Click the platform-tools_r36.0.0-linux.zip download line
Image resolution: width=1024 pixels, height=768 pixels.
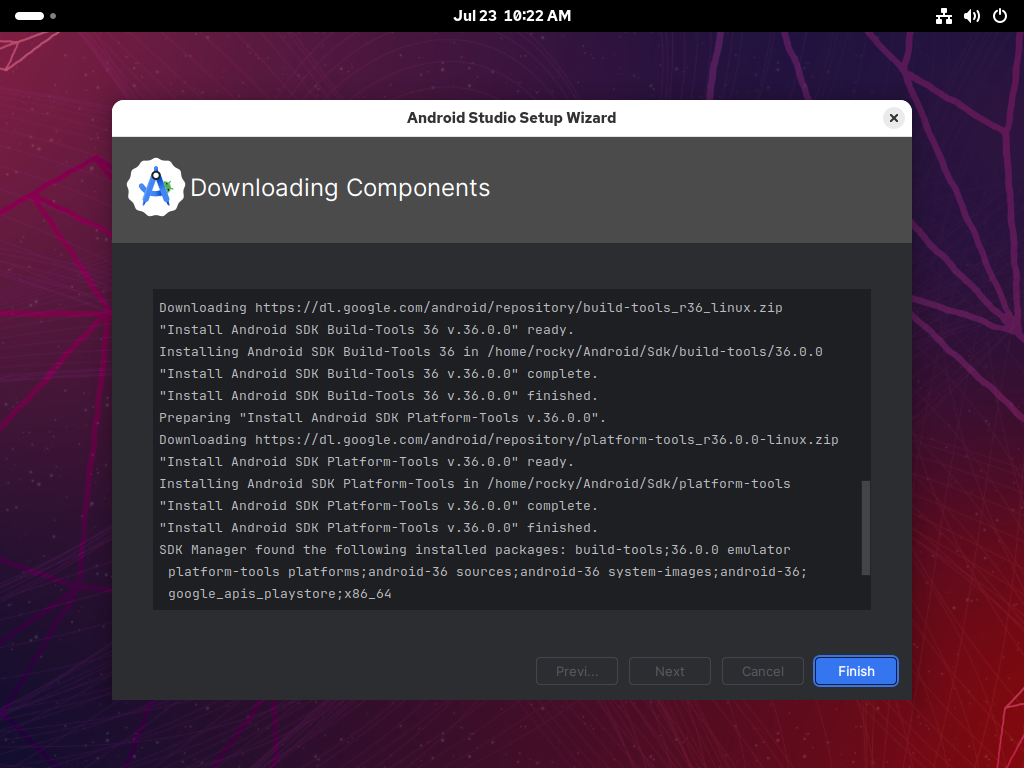[x=499, y=440]
